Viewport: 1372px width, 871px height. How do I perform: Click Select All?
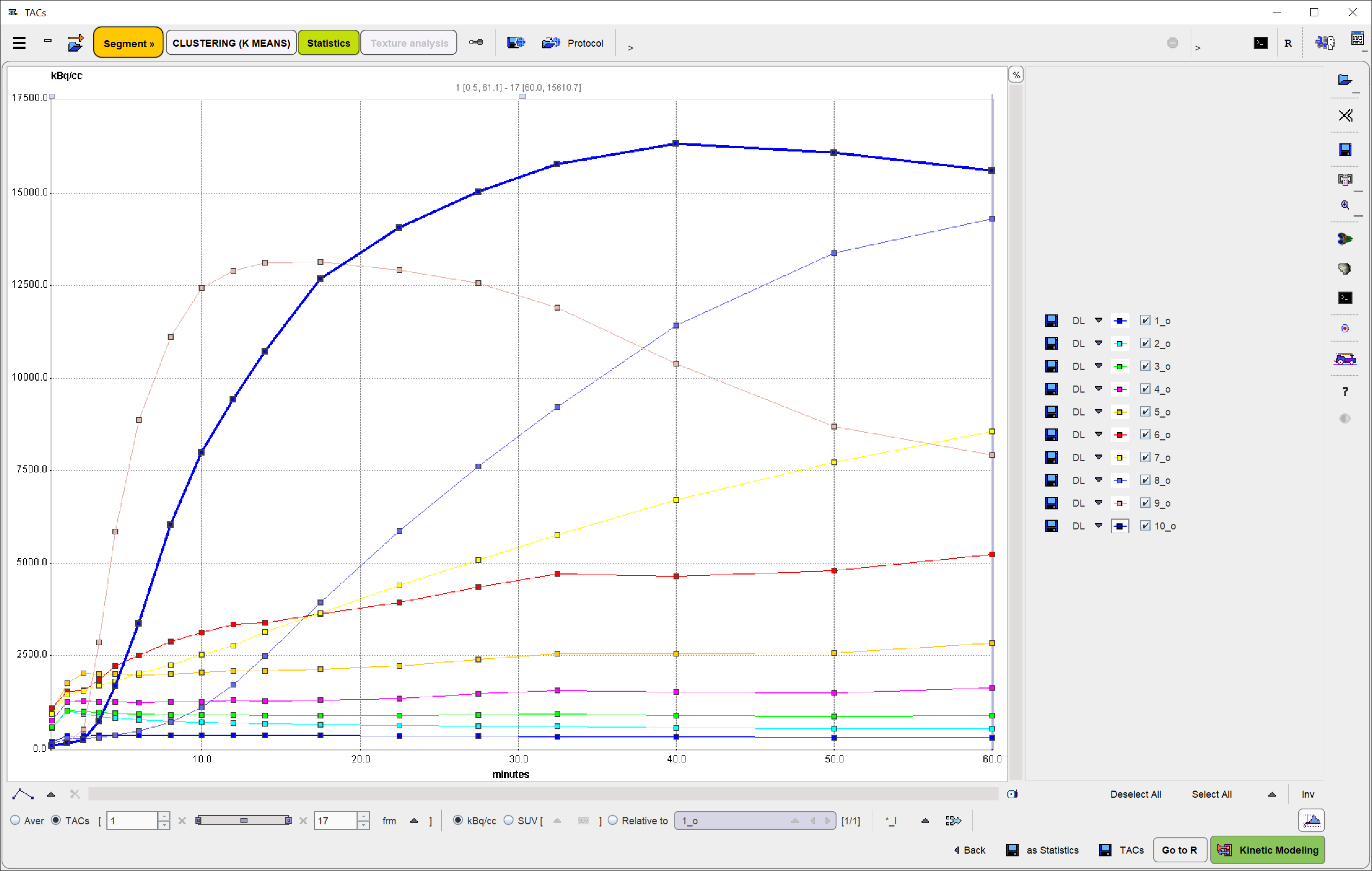point(1211,794)
